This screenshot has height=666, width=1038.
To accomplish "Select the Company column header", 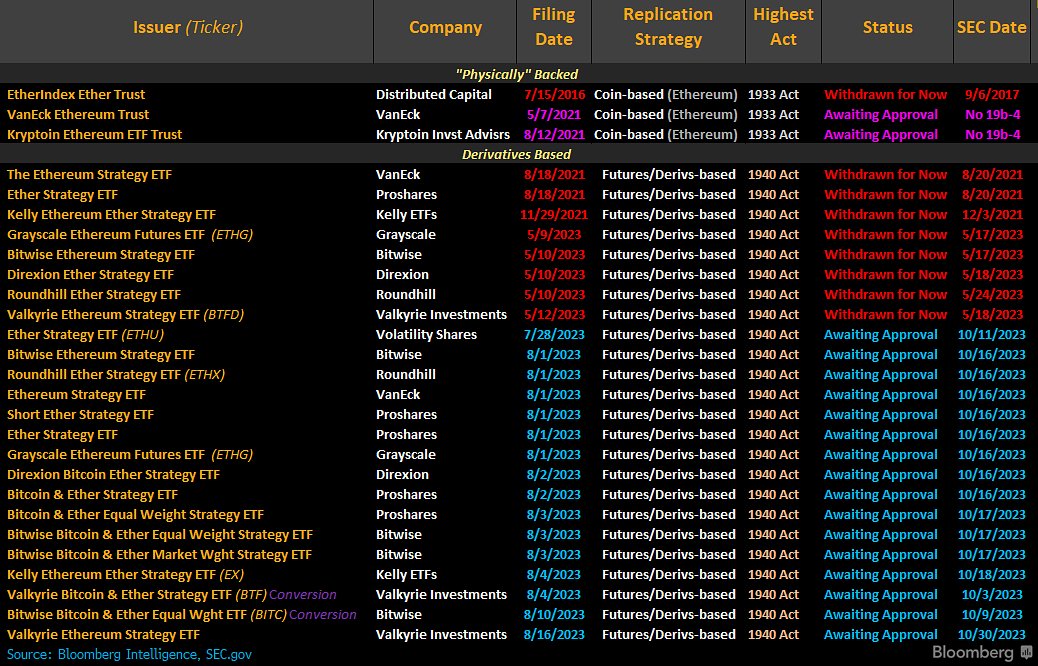I will 445,27.
